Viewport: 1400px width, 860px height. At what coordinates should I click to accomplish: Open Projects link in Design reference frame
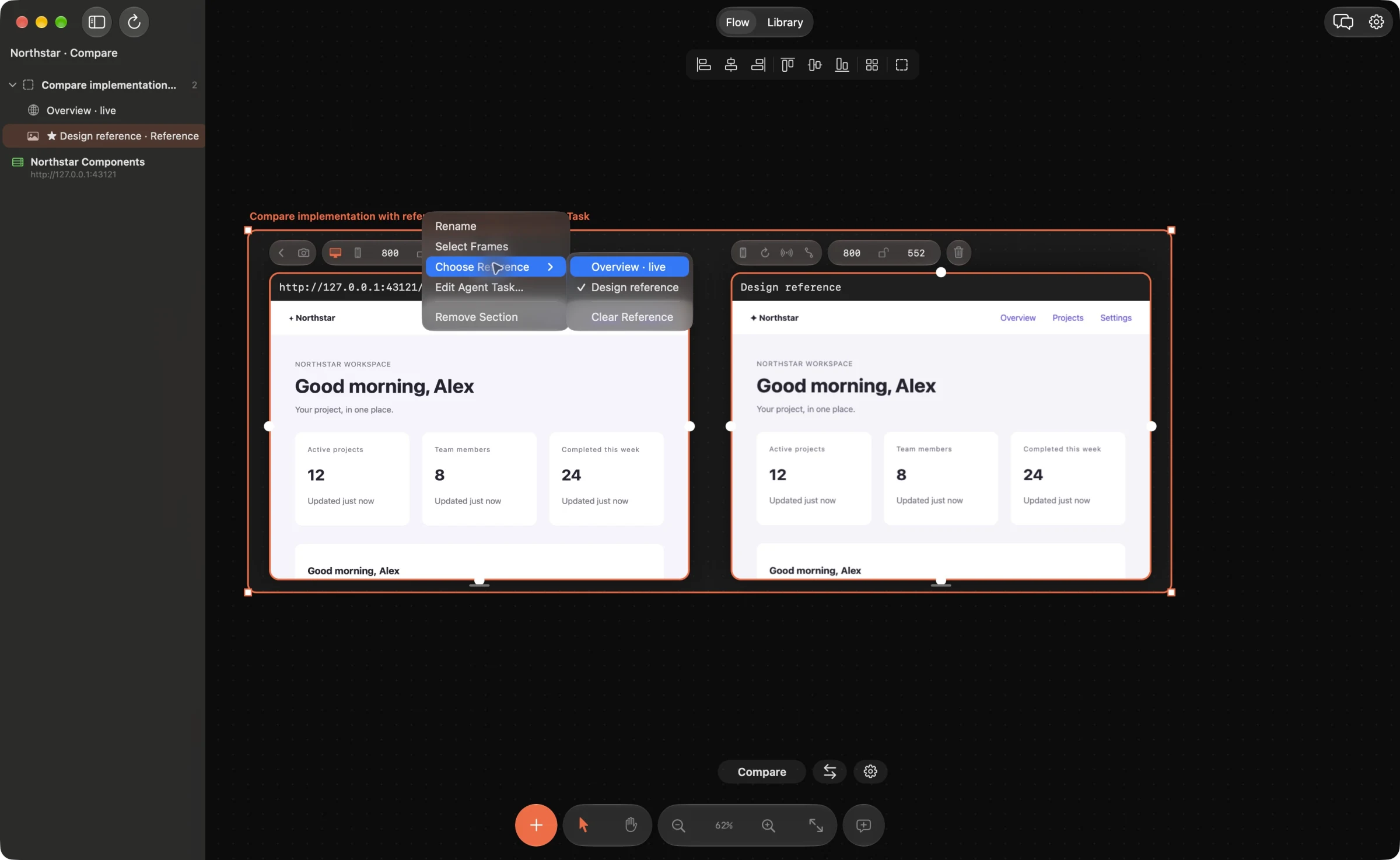(1067, 317)
